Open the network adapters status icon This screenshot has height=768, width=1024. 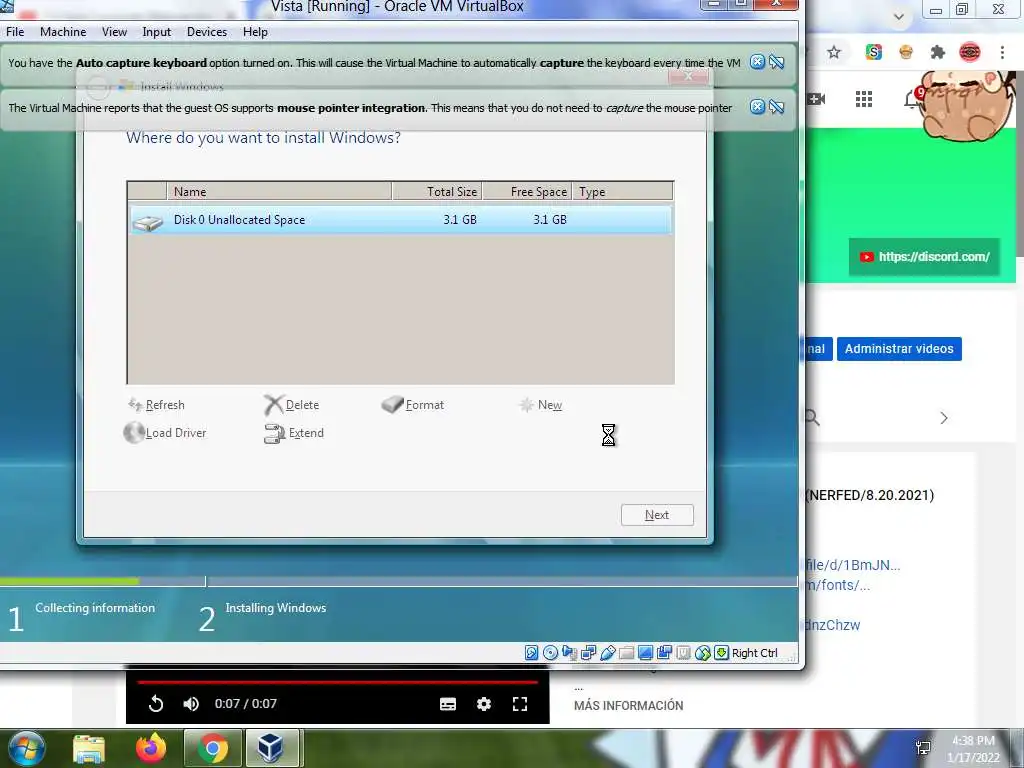[588, 652]
